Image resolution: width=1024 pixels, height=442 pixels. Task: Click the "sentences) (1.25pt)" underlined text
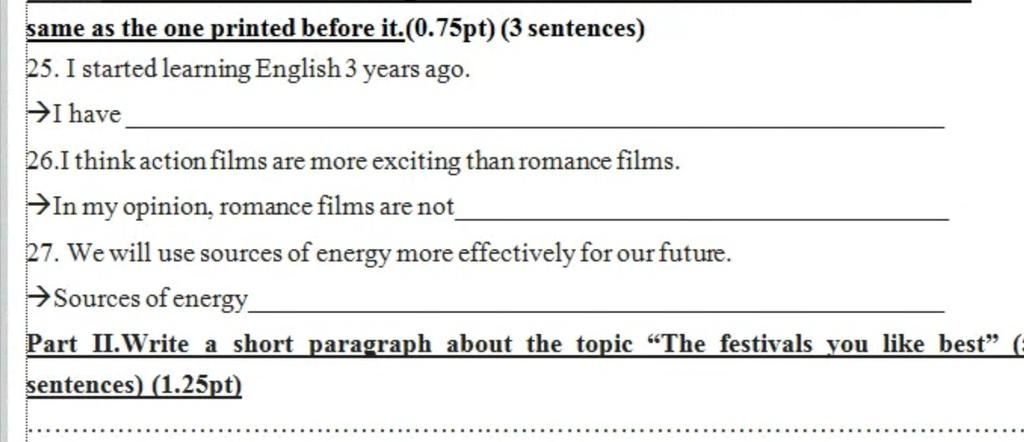[x=134, y=386]
